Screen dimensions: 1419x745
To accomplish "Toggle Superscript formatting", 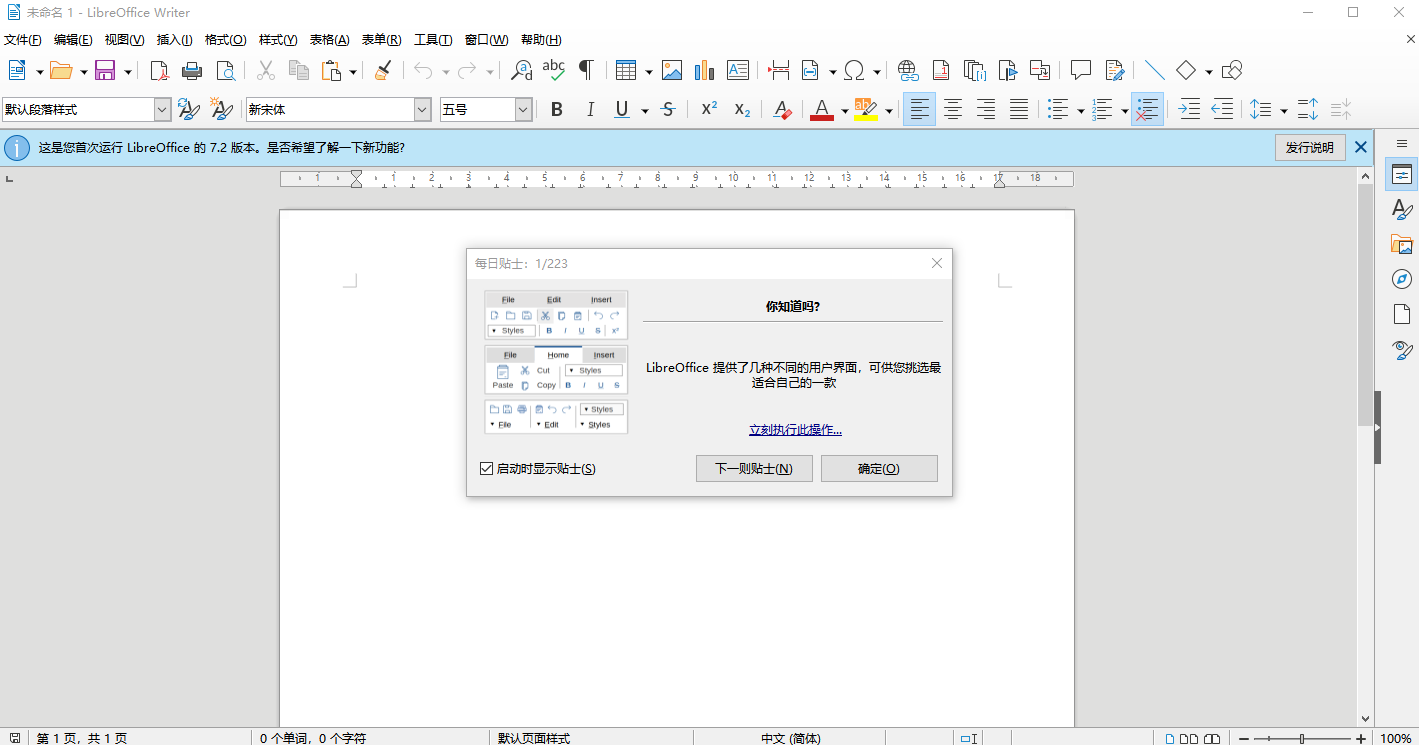I will (x=709, y=110).
